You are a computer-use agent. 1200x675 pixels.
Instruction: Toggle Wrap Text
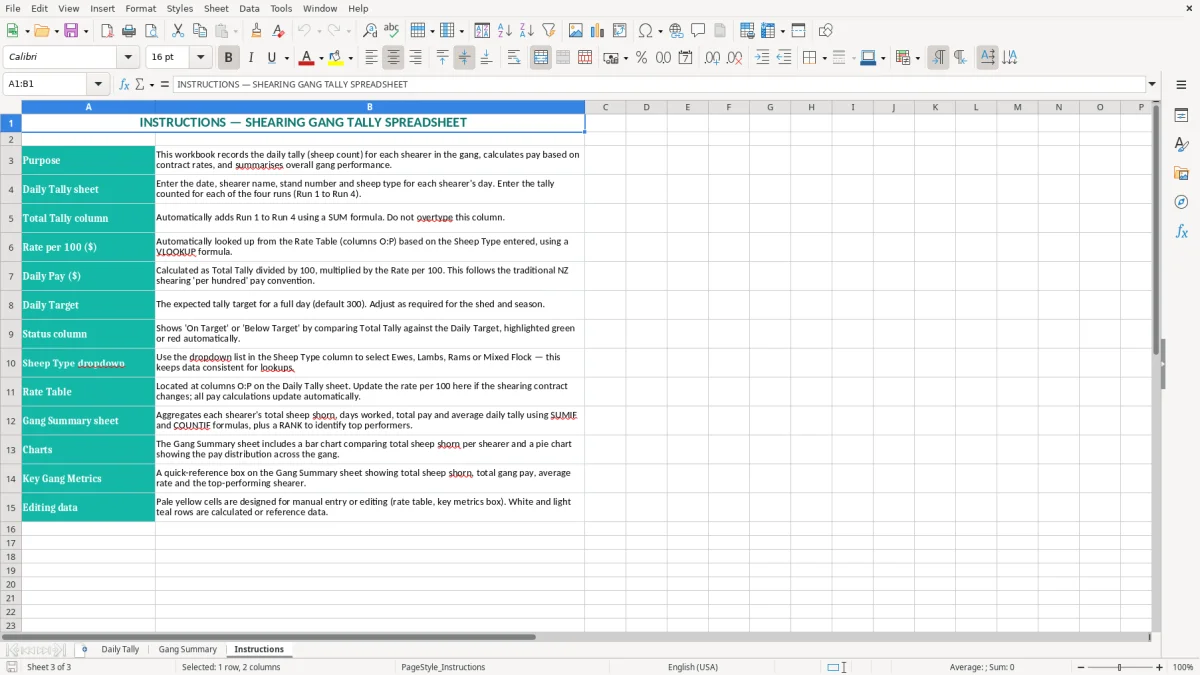click(514, 58)
